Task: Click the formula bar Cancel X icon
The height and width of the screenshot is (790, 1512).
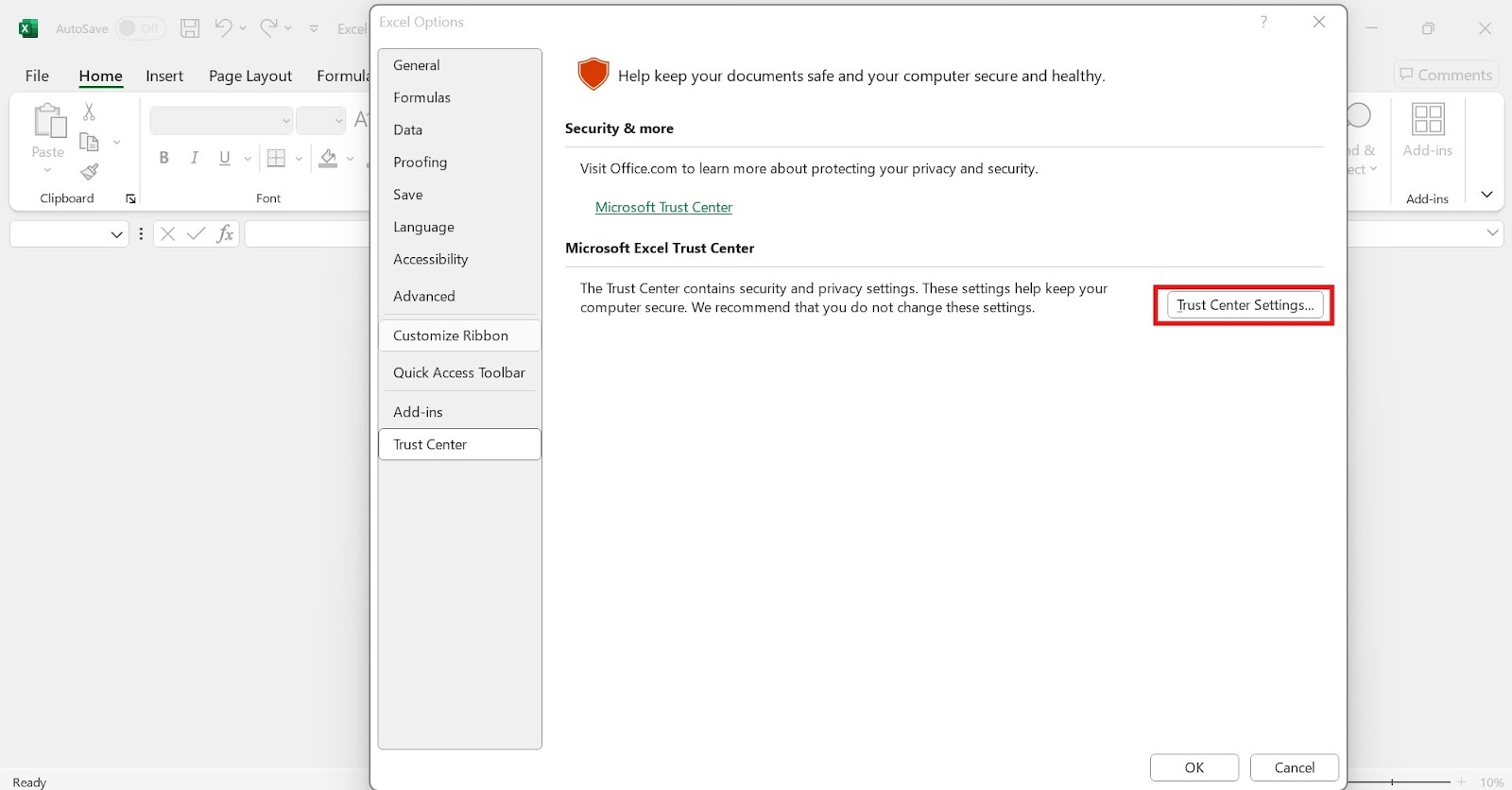Action: (x=167, y=233)
